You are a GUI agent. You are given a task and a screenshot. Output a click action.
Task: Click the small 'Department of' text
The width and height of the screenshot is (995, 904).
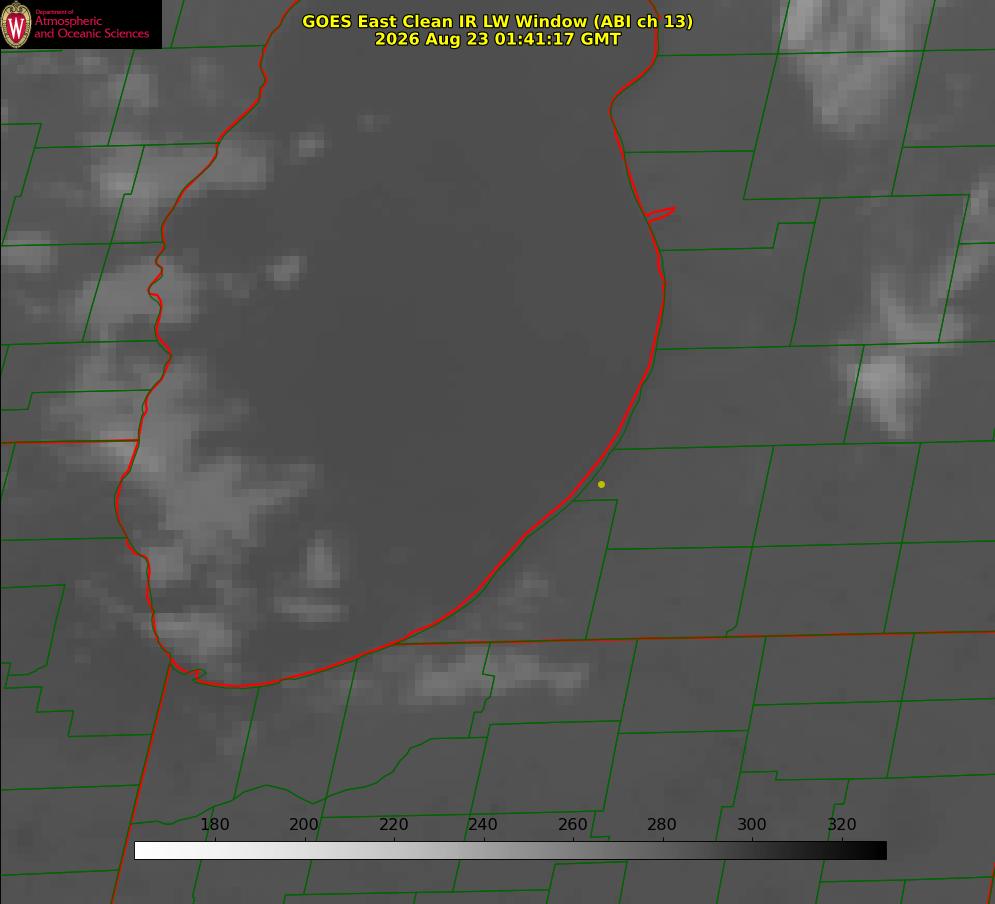click(54, 12)
